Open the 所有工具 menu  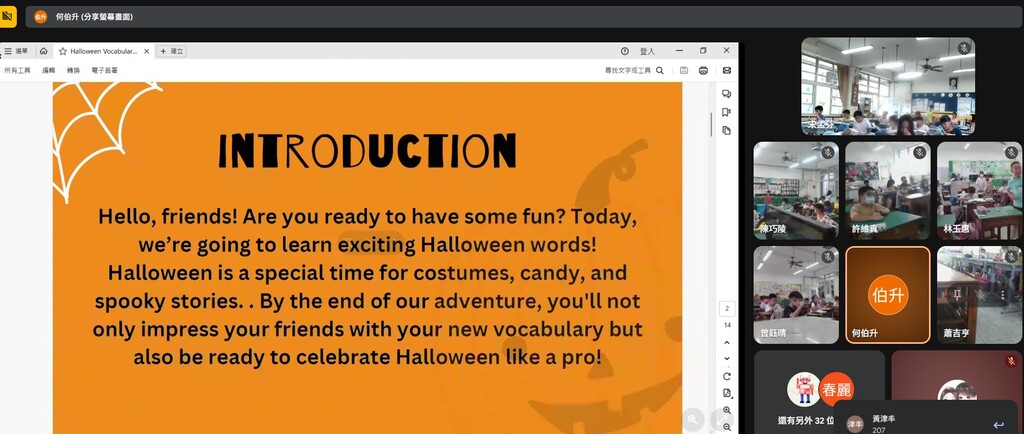pyautogui.click(x=17, y=71)
